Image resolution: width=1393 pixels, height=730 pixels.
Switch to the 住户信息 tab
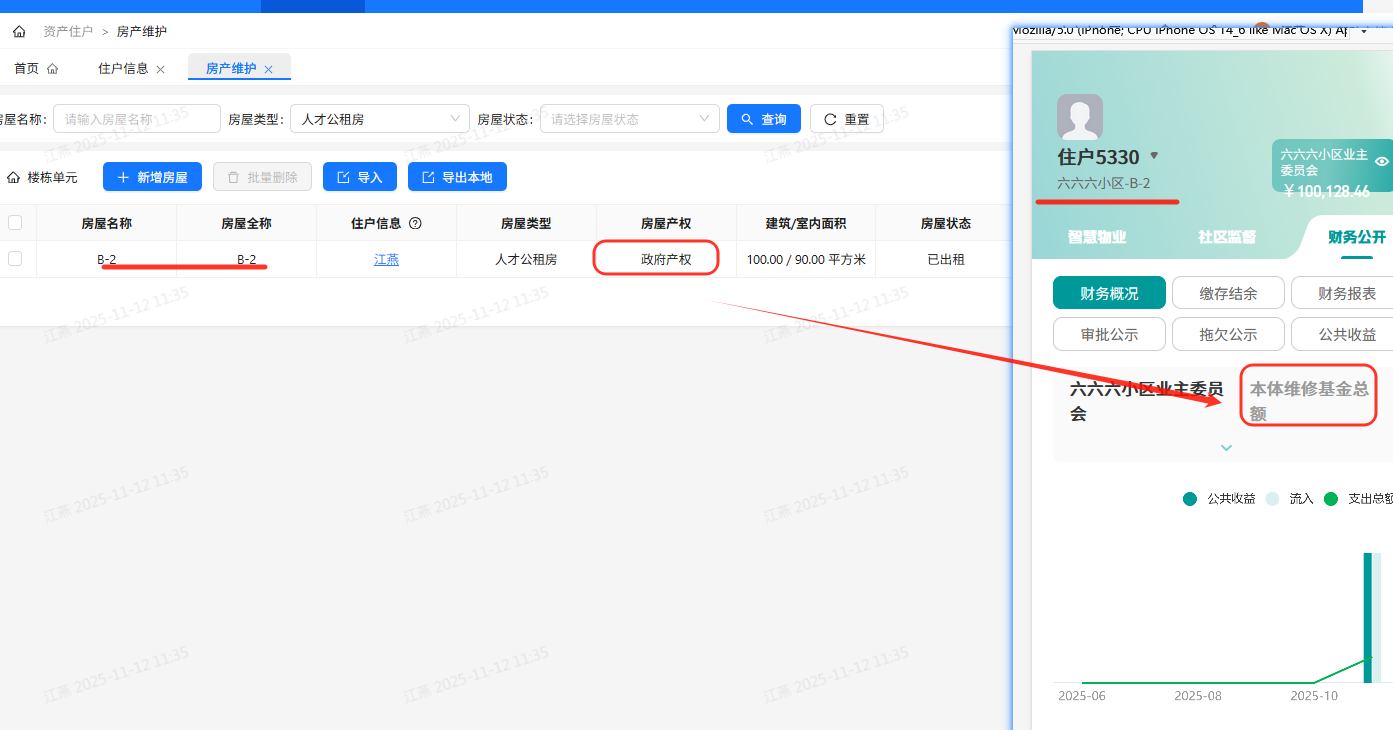123,69
